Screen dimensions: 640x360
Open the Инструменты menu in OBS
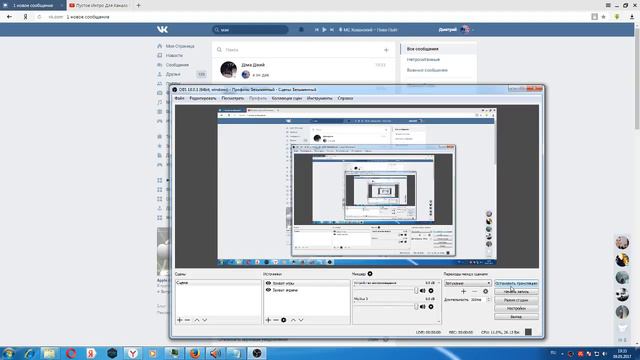pos(320,98)
